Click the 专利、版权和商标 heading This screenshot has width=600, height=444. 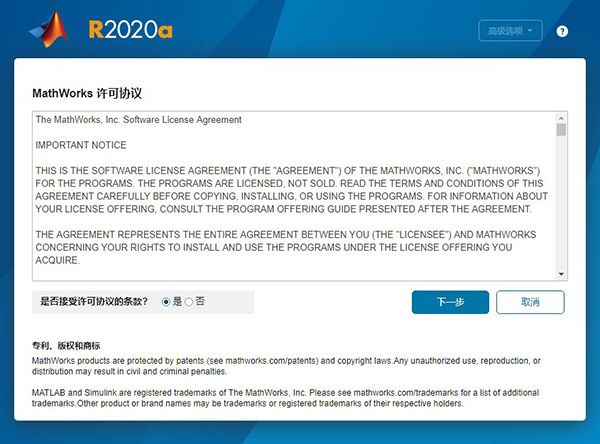[66, 346]
